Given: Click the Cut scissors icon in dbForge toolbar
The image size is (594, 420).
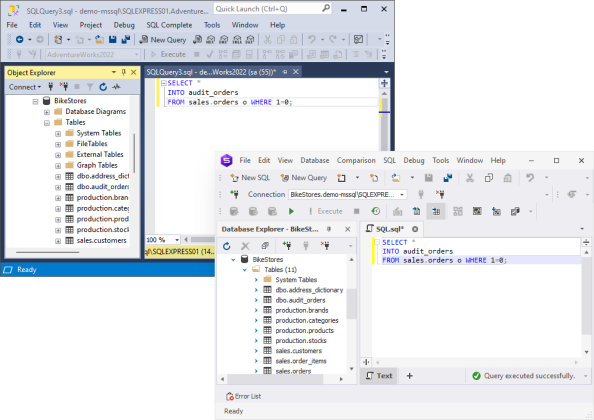Looking at the screenshot, I should 470,178.
